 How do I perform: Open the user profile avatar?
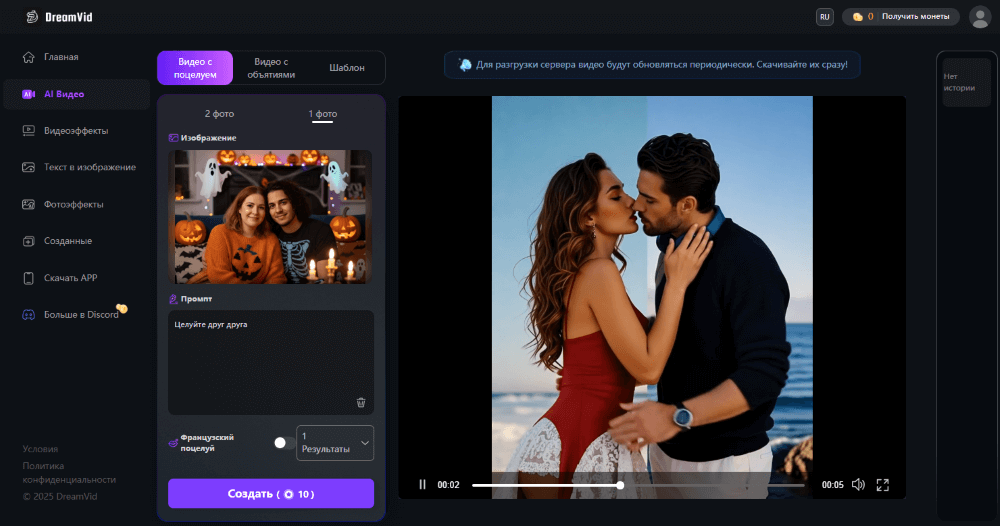[979, 17]
